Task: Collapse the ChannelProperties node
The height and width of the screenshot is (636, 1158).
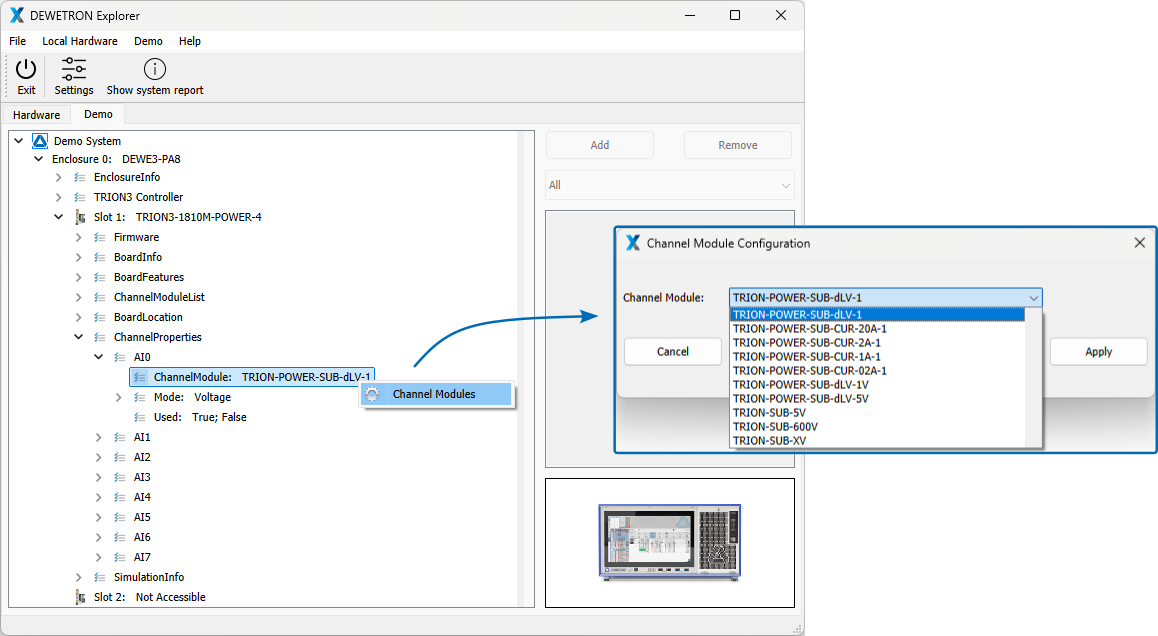Action: pyautogui.click(x=78, y=337)
